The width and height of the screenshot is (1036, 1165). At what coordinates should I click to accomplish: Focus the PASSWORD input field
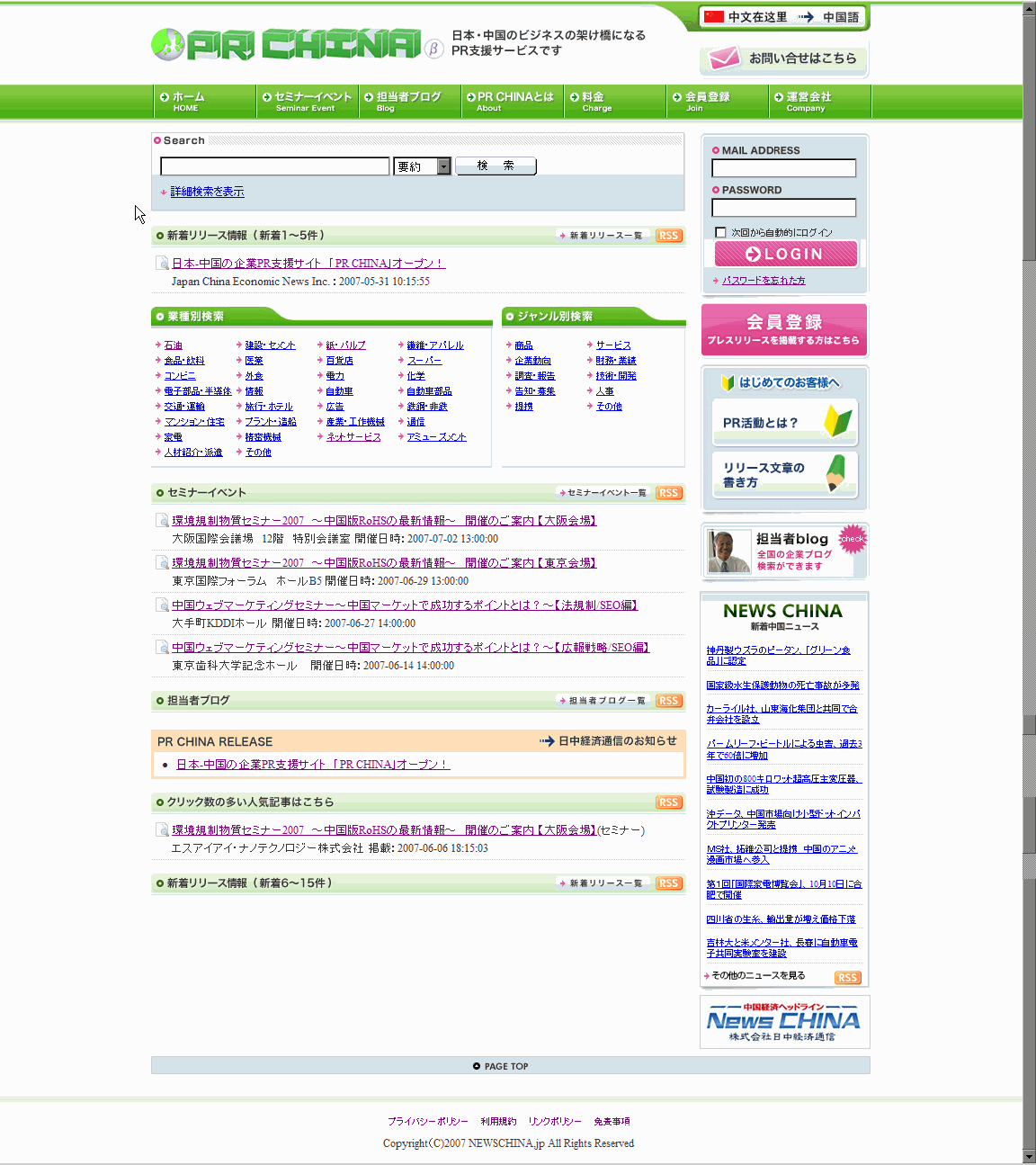click(784, 208)
